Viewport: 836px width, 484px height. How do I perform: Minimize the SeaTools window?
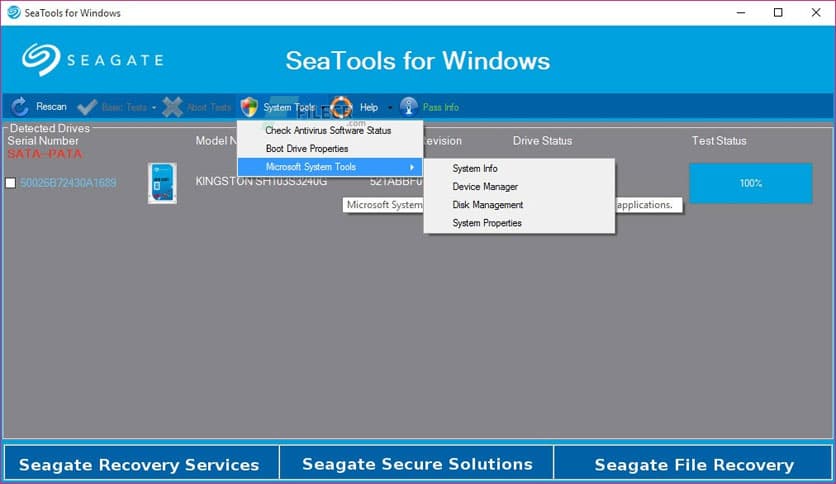741,12
